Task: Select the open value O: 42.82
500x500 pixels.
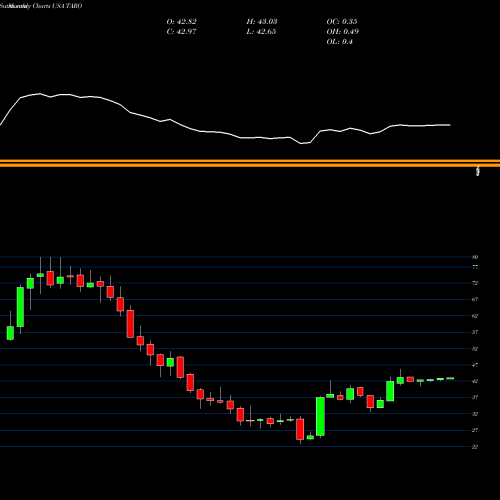Action: (x=181, y=22)
